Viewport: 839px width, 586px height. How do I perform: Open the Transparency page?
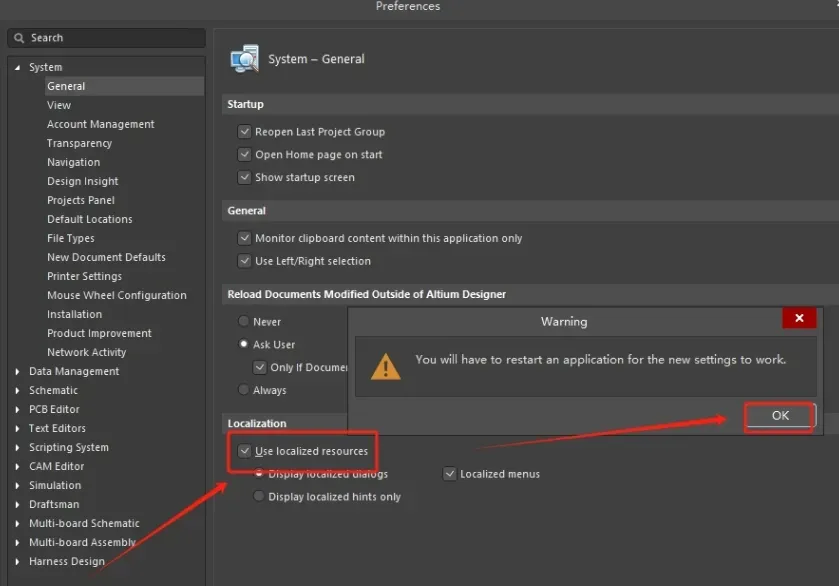coord(79,143)
